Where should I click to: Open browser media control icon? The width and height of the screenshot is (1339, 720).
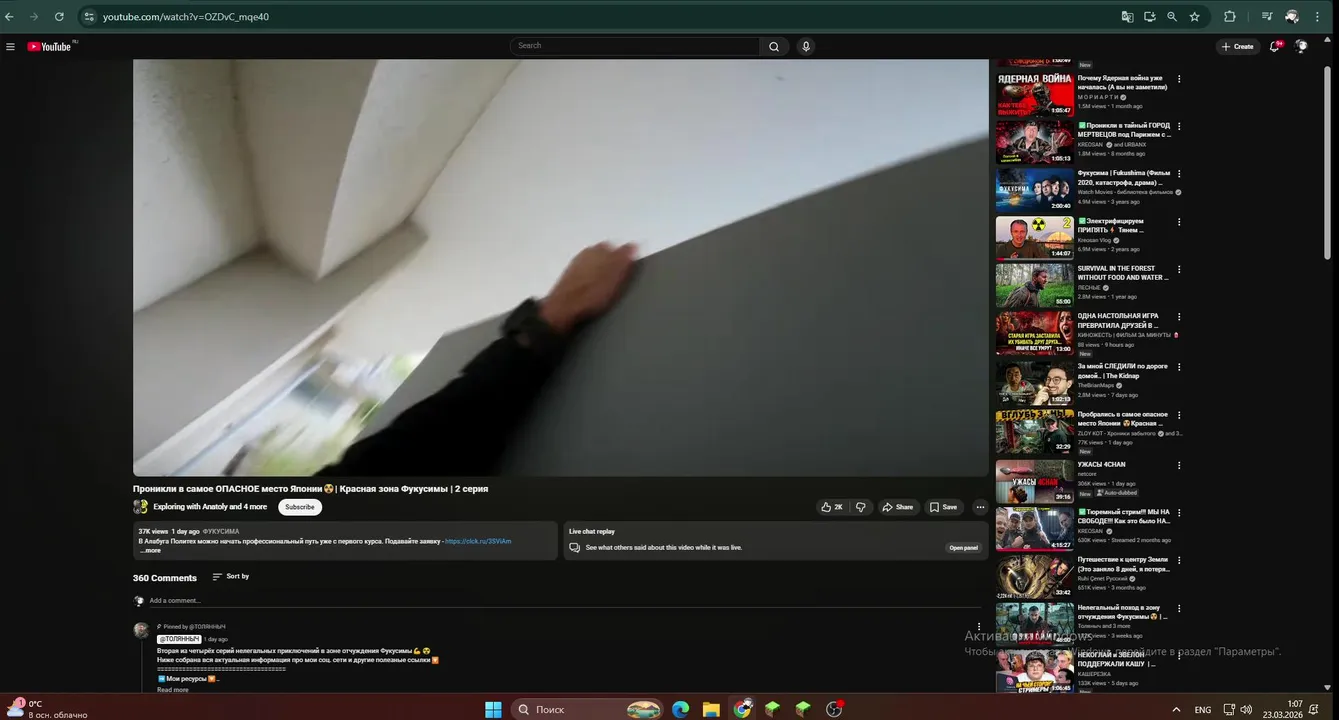(1267, 17)
